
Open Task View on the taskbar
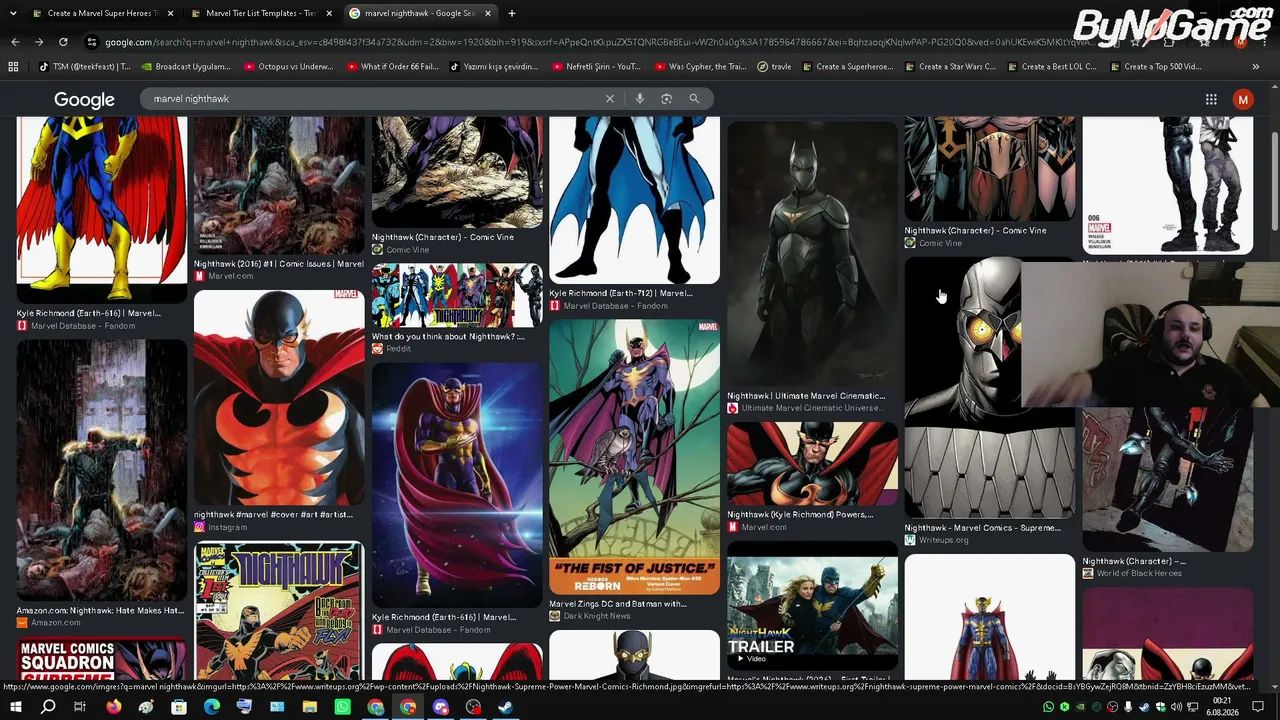click(80, 707)
